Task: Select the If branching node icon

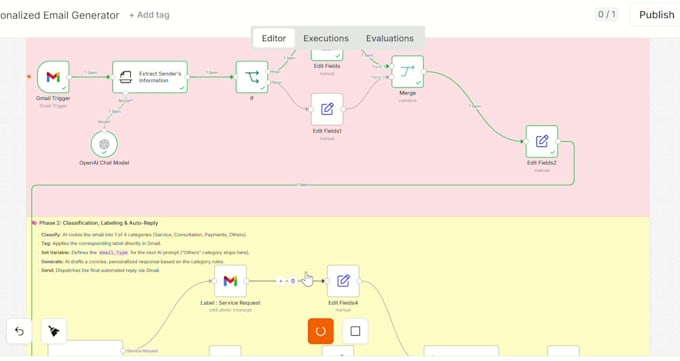Action: click(252, 77)
